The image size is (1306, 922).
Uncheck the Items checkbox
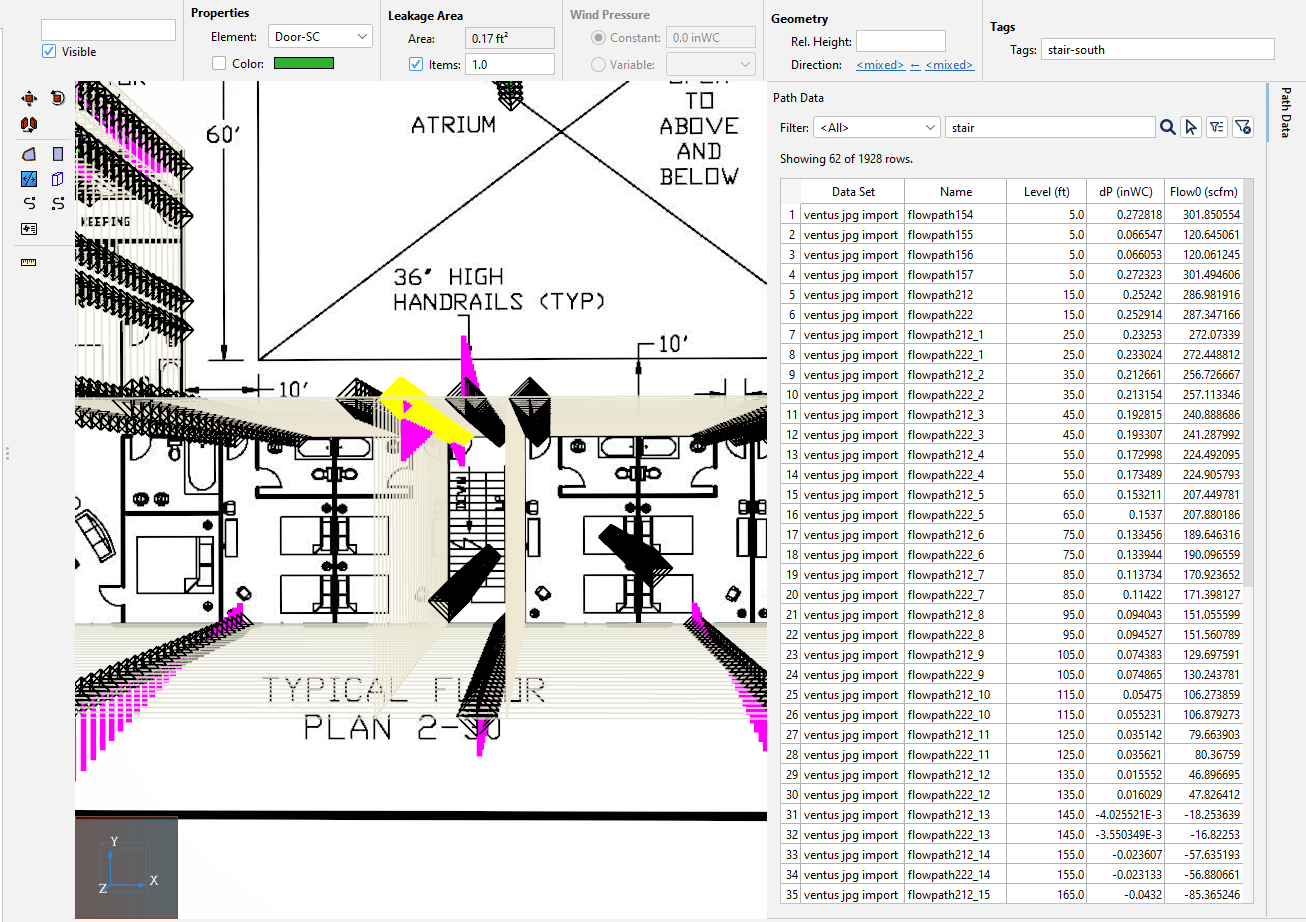pyautogui.click(x=416, y=65)
